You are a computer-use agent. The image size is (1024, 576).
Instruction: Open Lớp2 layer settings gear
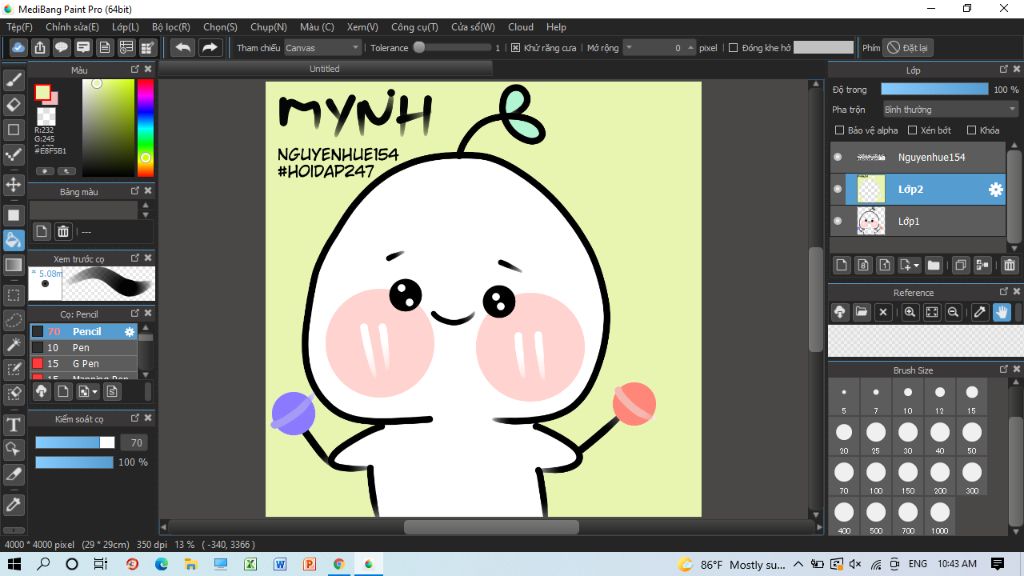[995, 189]
